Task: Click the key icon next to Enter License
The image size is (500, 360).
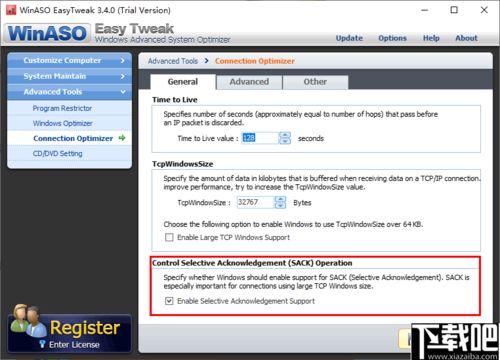Action: [x=42, y=344]
